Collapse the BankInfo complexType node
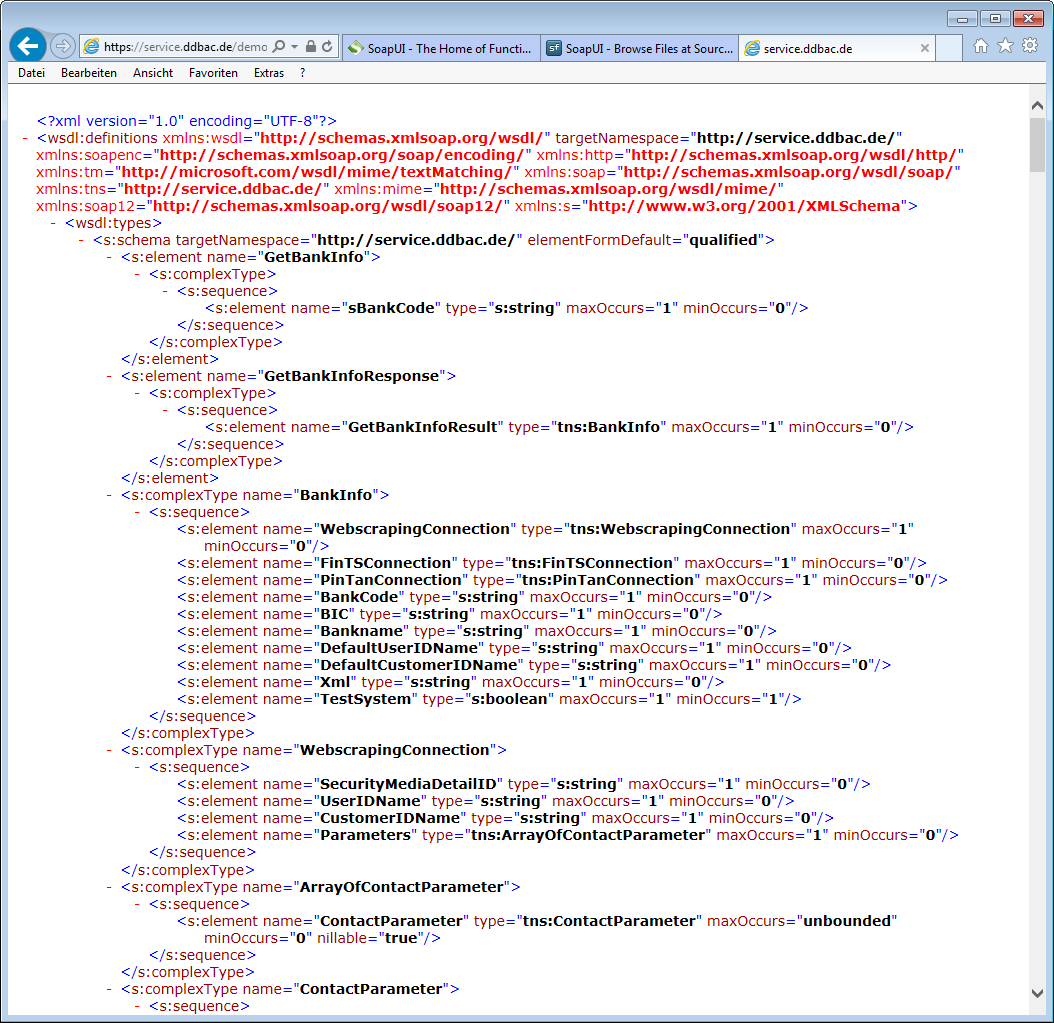 [x=109, y=495]
